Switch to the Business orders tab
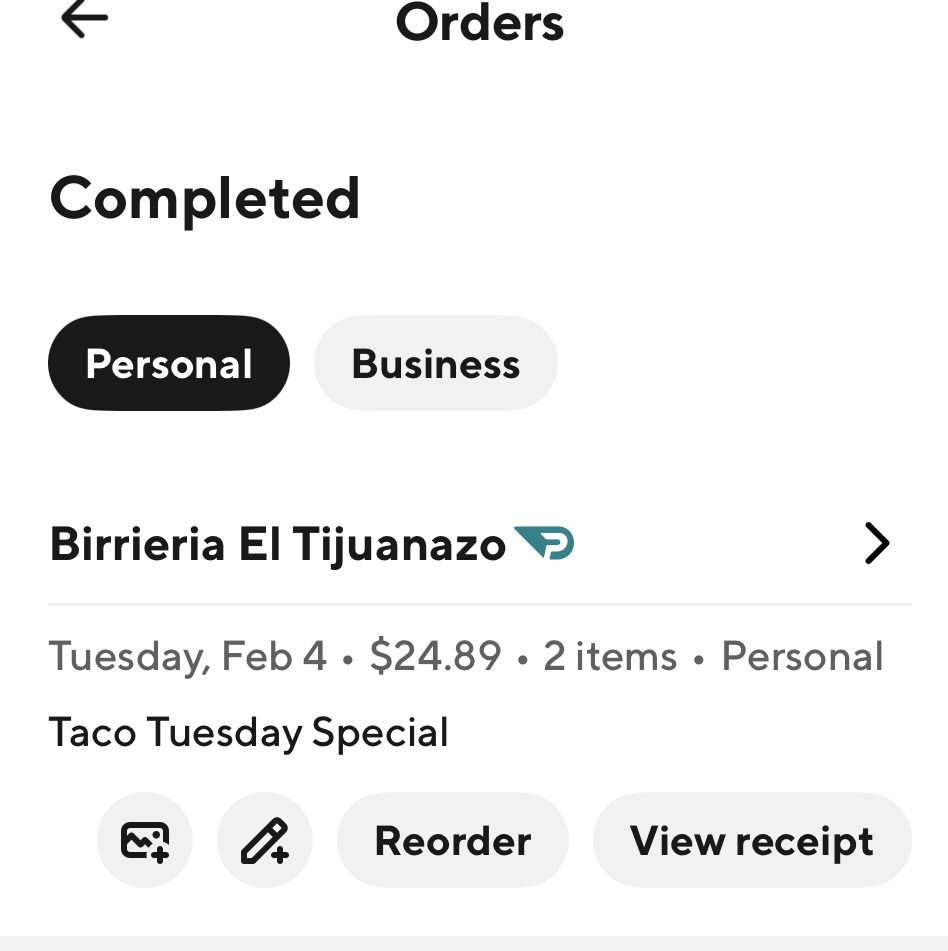Image resolution: width=948 pixels, height=951 pixels. point(435,364)
